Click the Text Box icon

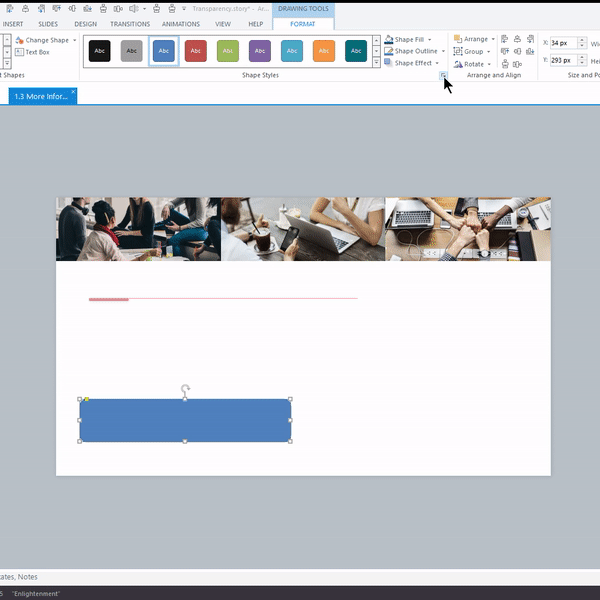point(20,52)
